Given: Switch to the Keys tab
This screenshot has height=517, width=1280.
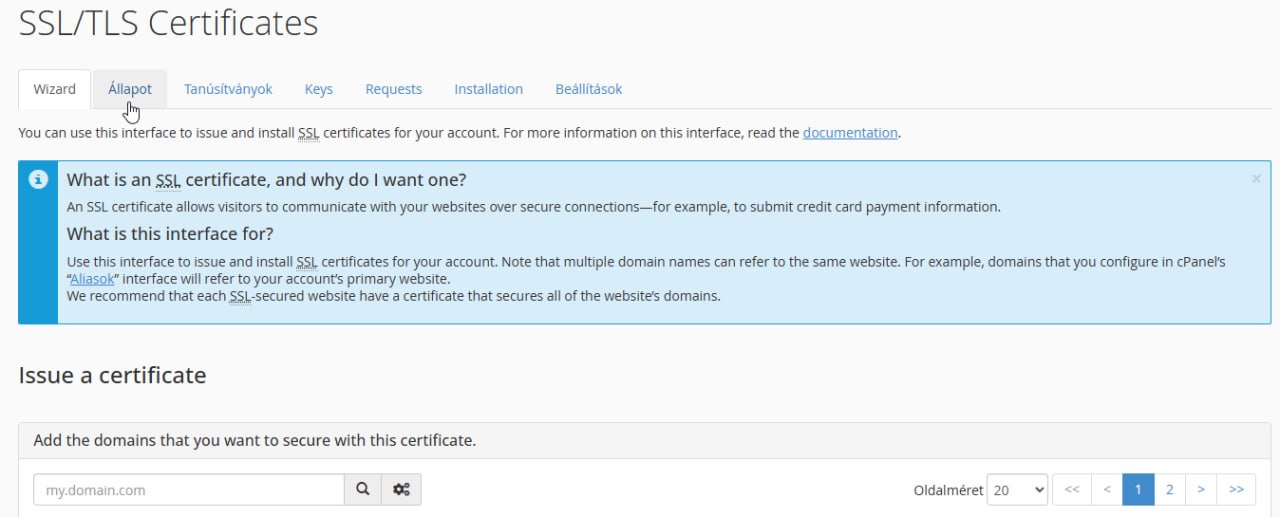Looking at the screenshot, I should pos(319,89).
